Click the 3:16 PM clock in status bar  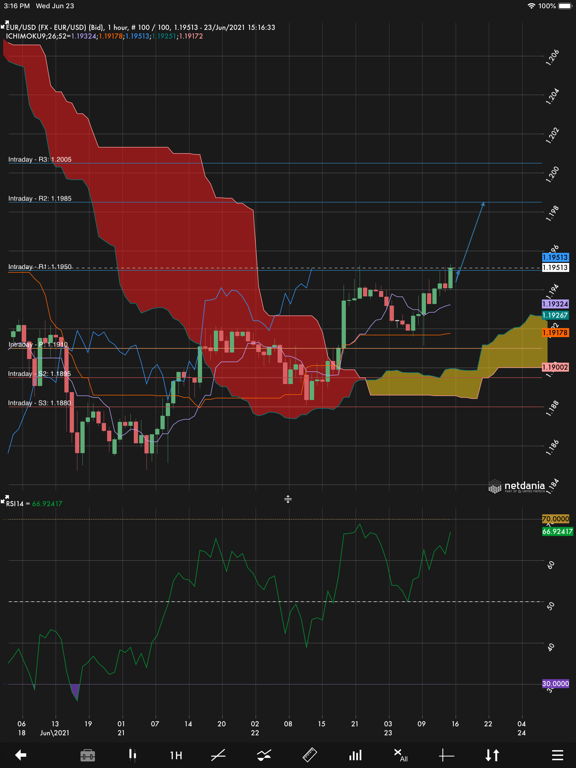click(17, 6)
